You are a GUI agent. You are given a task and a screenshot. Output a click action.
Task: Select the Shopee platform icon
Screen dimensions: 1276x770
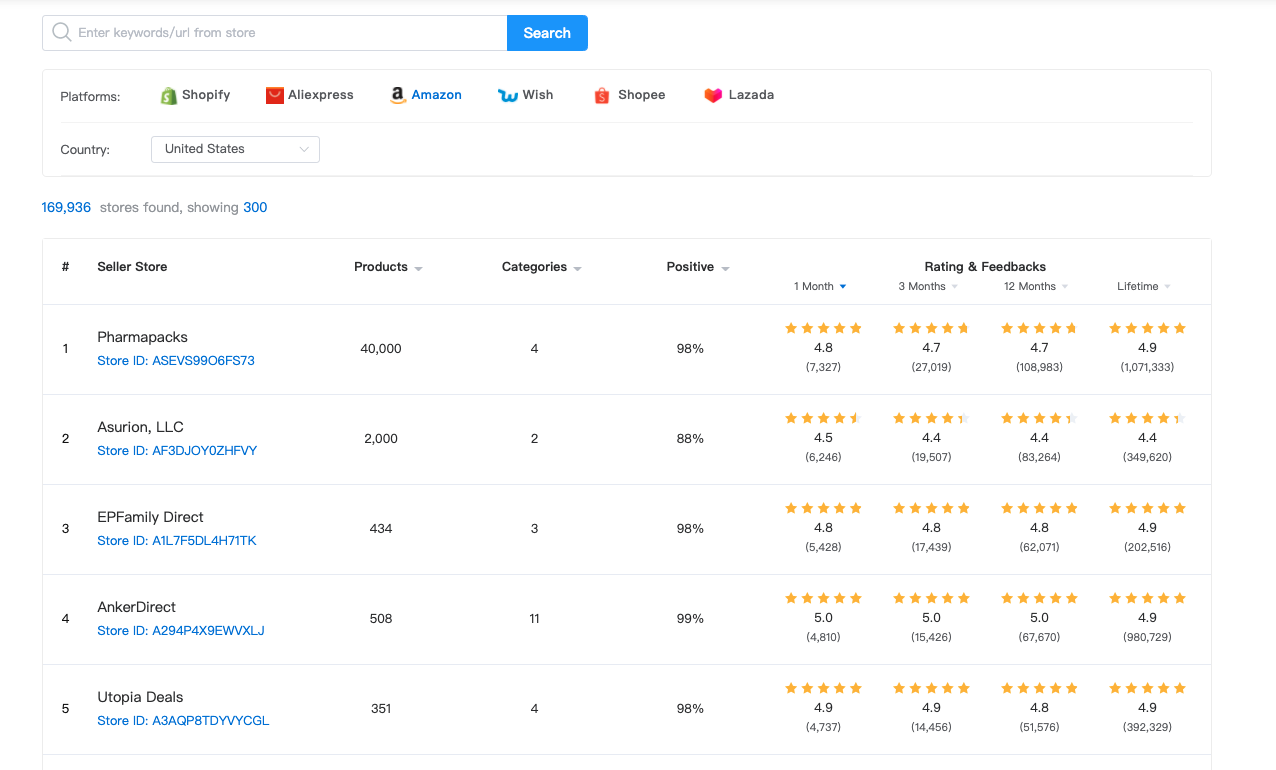click(x=602, y=95)
